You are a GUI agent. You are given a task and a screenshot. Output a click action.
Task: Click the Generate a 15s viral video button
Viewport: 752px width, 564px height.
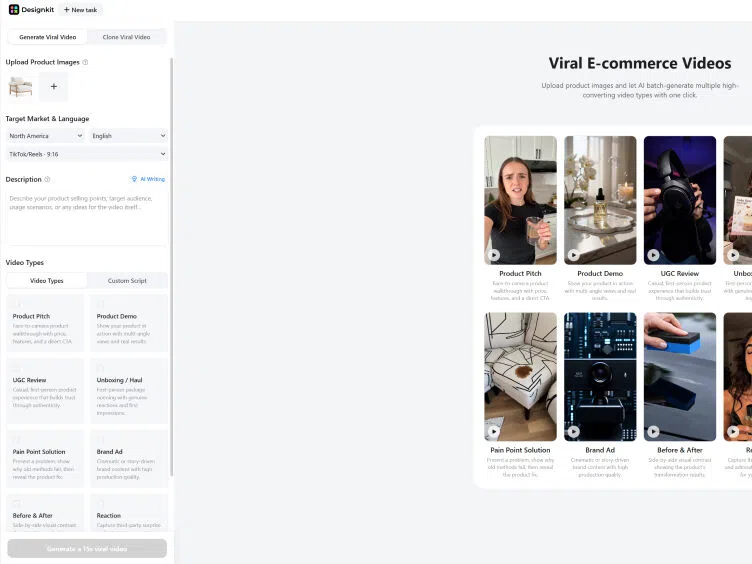click(x=87, y=548)
